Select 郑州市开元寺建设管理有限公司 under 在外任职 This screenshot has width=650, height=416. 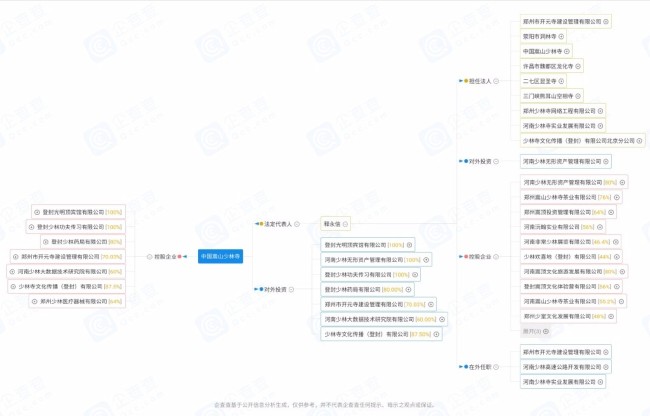(566, 352)
